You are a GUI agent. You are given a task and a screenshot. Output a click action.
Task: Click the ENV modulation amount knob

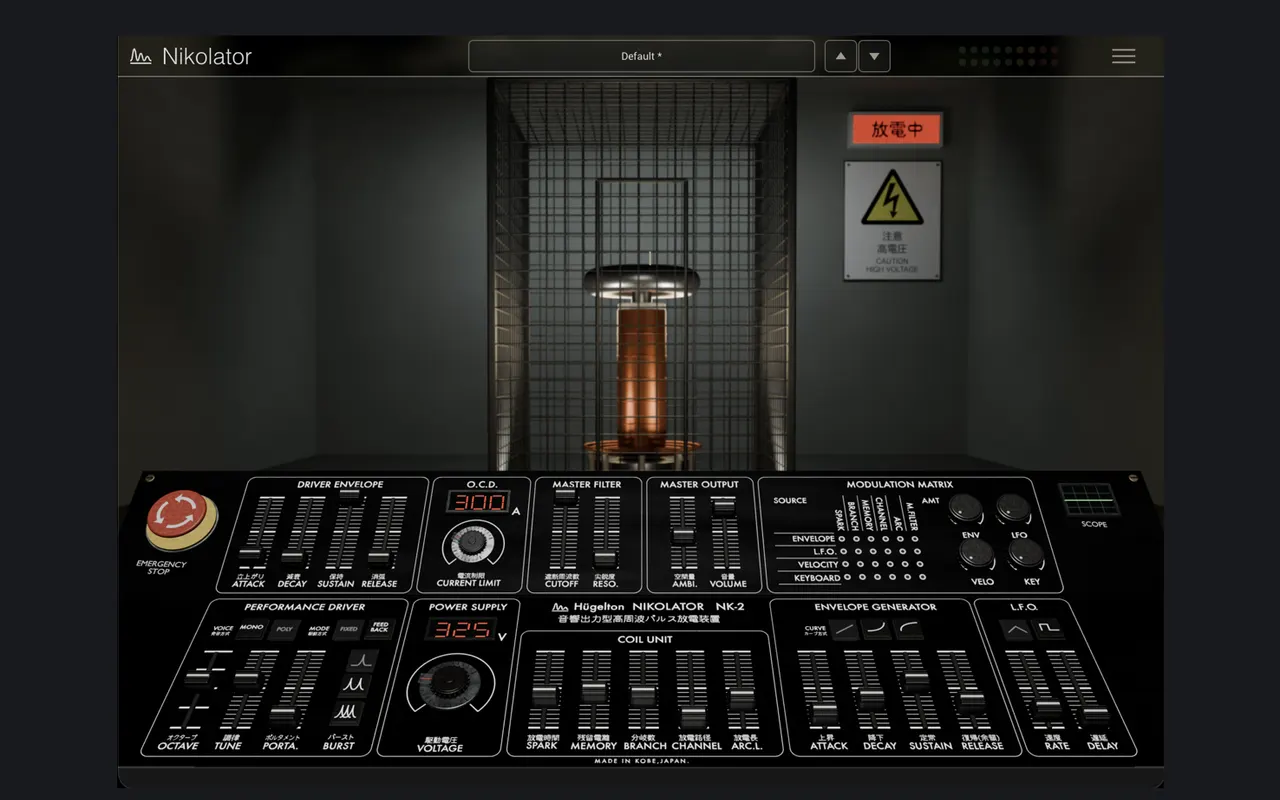966,508
